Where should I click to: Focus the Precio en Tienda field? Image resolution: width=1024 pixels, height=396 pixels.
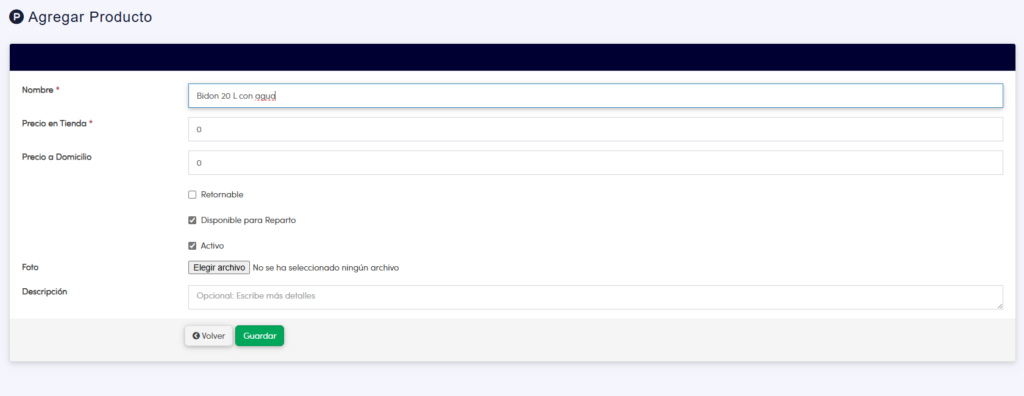click(595, 129)
